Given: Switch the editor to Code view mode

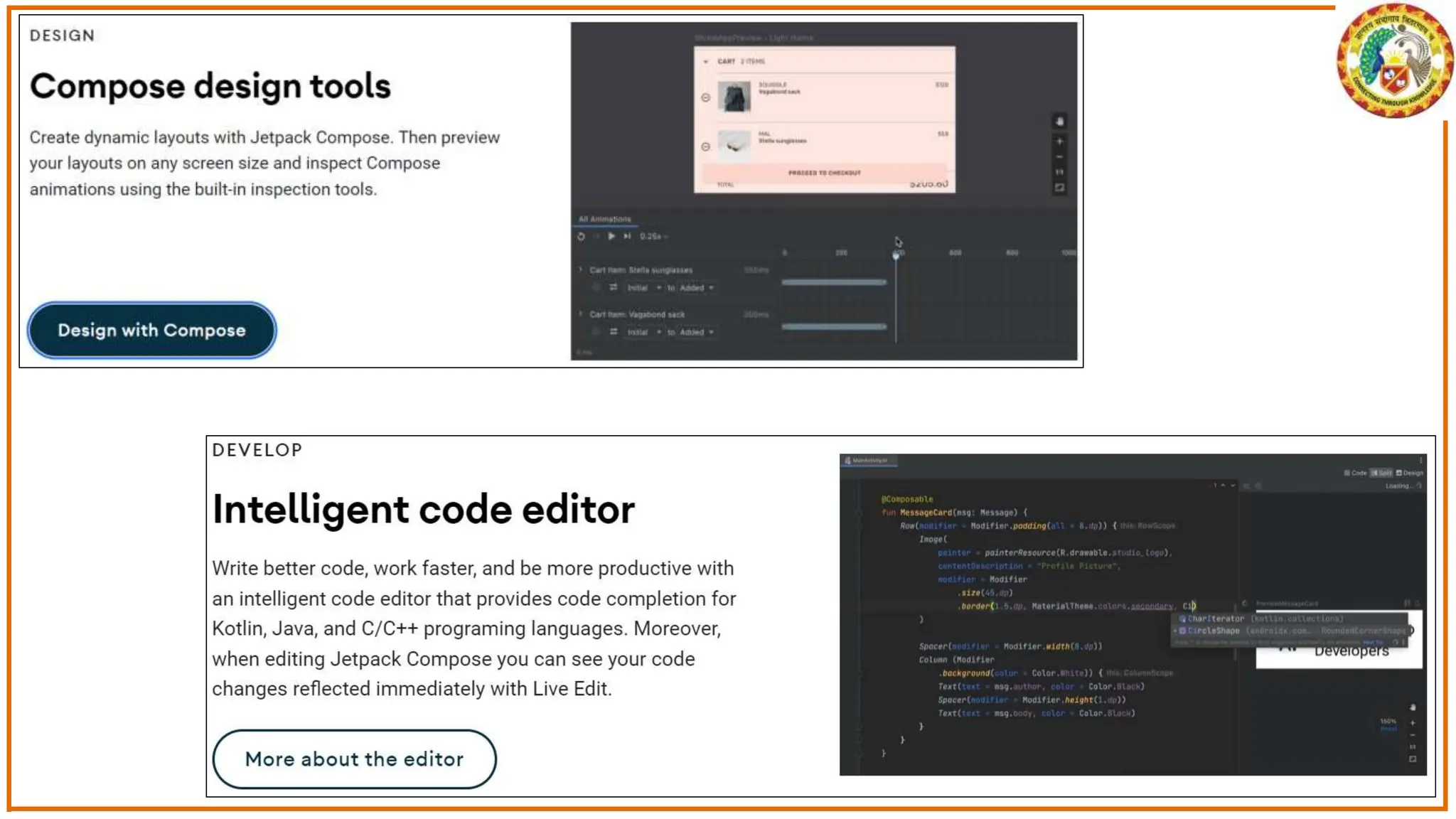Looking at the screenshot, I should coord(1355,473).
